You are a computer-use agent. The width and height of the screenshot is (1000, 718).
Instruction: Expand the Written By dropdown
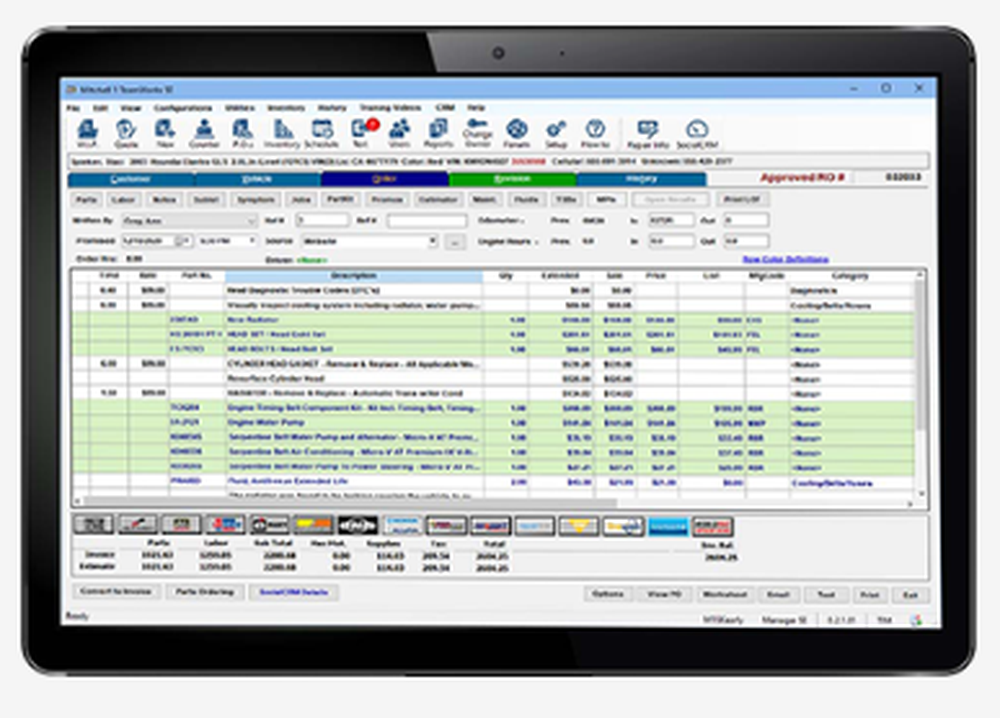(x=251, y=221)
